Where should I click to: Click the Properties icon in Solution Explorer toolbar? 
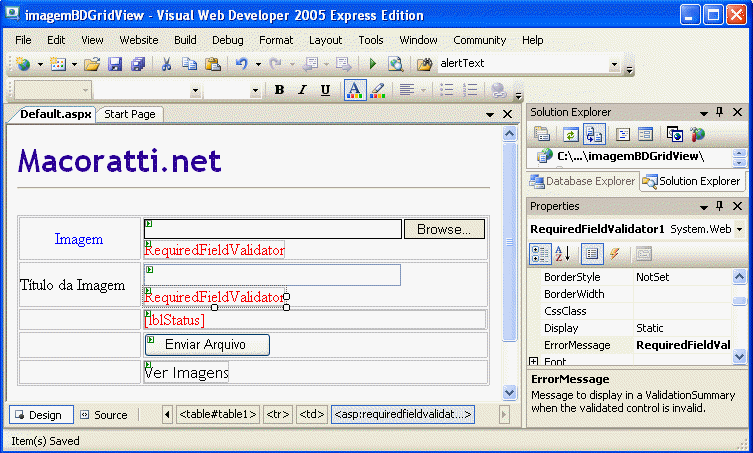pos(542,134)
